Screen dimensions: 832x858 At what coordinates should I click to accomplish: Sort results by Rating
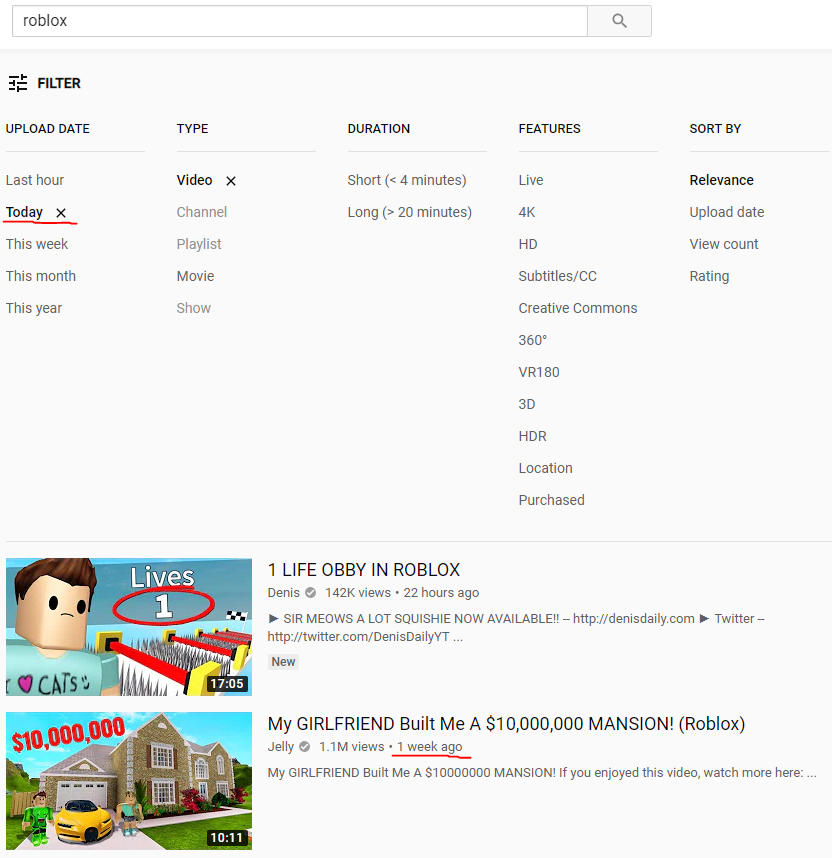(709, 276)
